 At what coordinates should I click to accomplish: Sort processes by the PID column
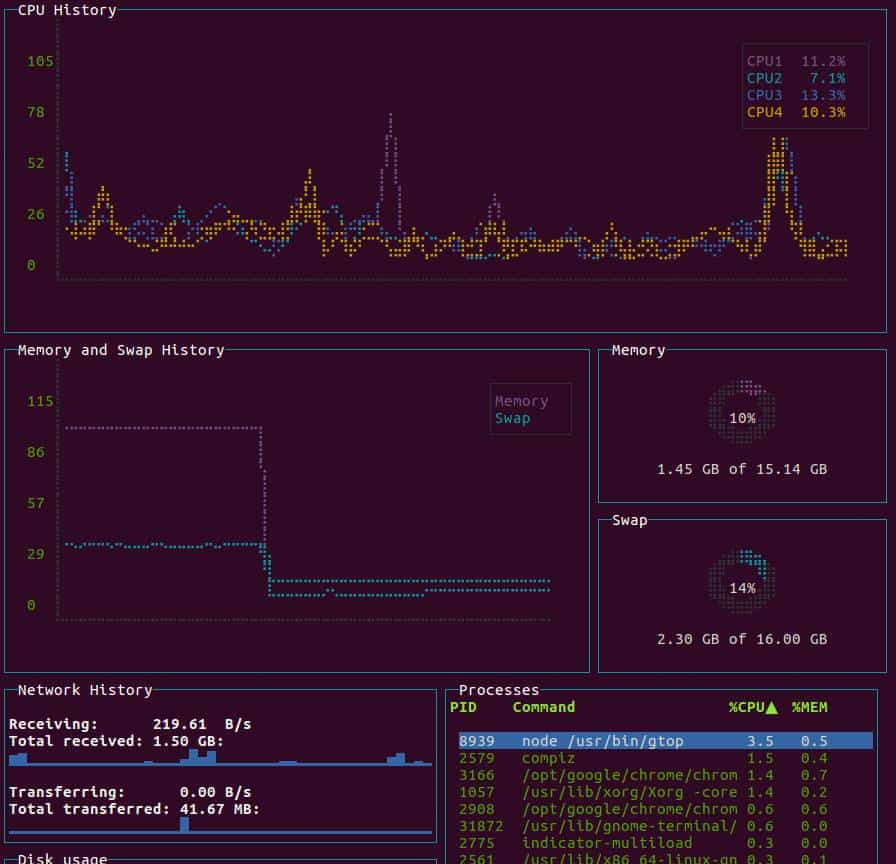468,707
